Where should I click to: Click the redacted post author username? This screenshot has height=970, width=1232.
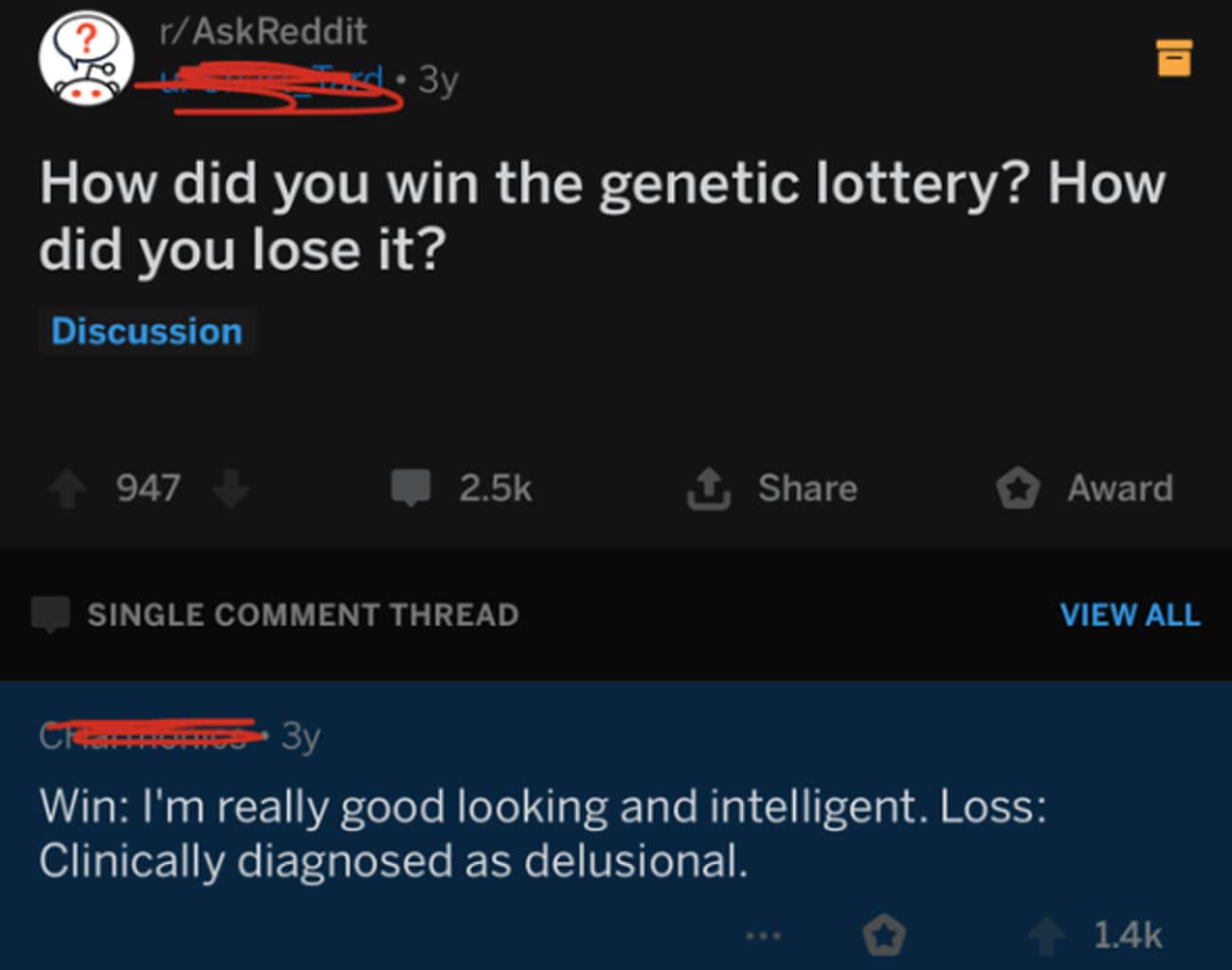[272, 80]
